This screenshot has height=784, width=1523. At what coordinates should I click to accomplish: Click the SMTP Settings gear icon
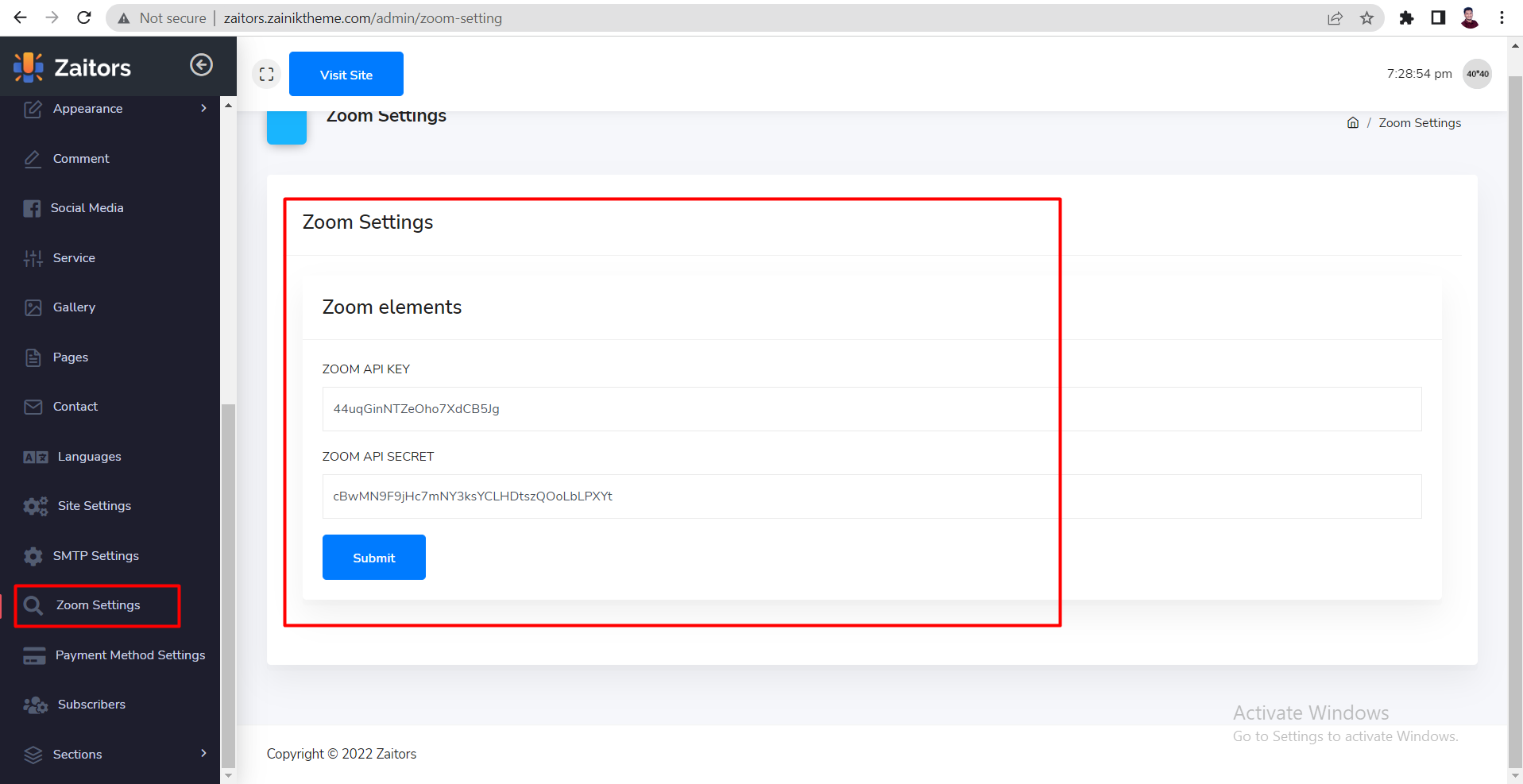[x=33, y=556]
